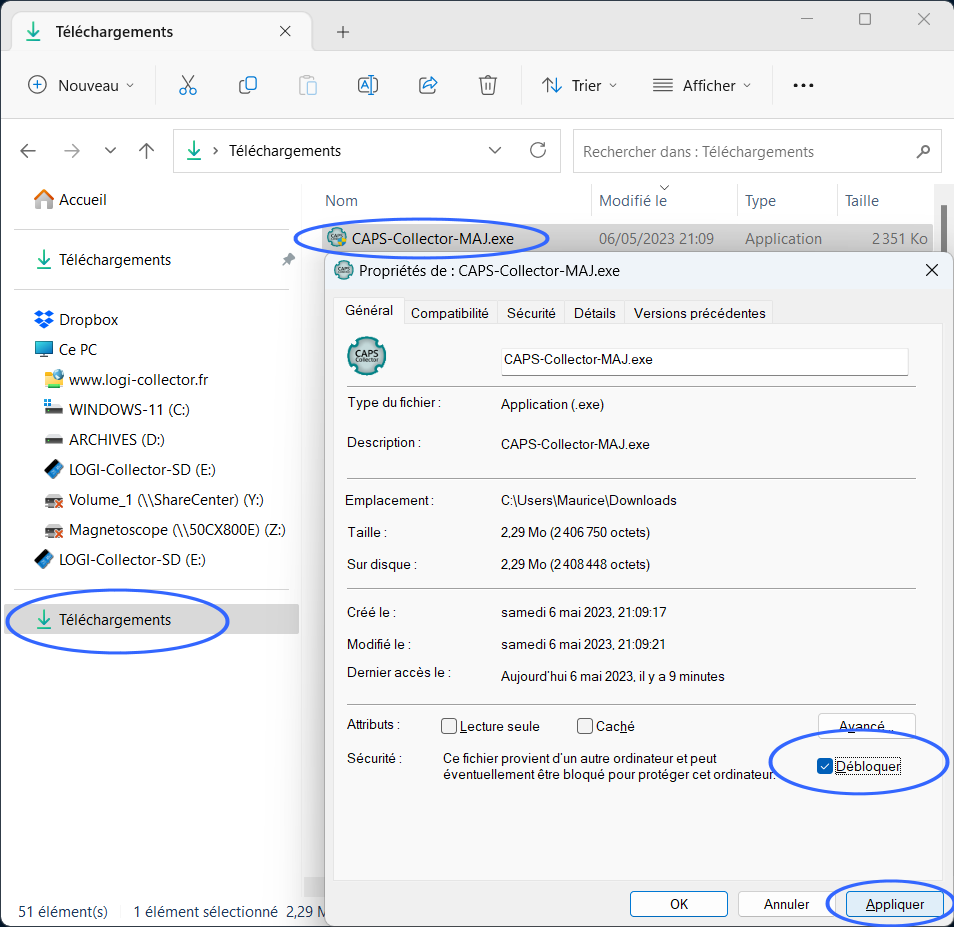The height and width of the screenshot is (927, 954).
Task: Click the search magnifier icon
Action: (x=923, y=151)
